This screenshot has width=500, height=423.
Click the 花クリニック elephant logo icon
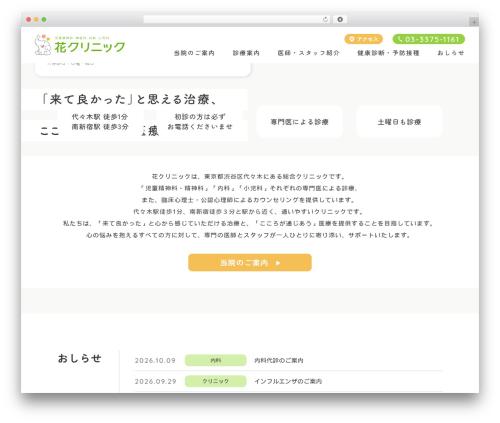pyautogui.click(x=43, y=45)
